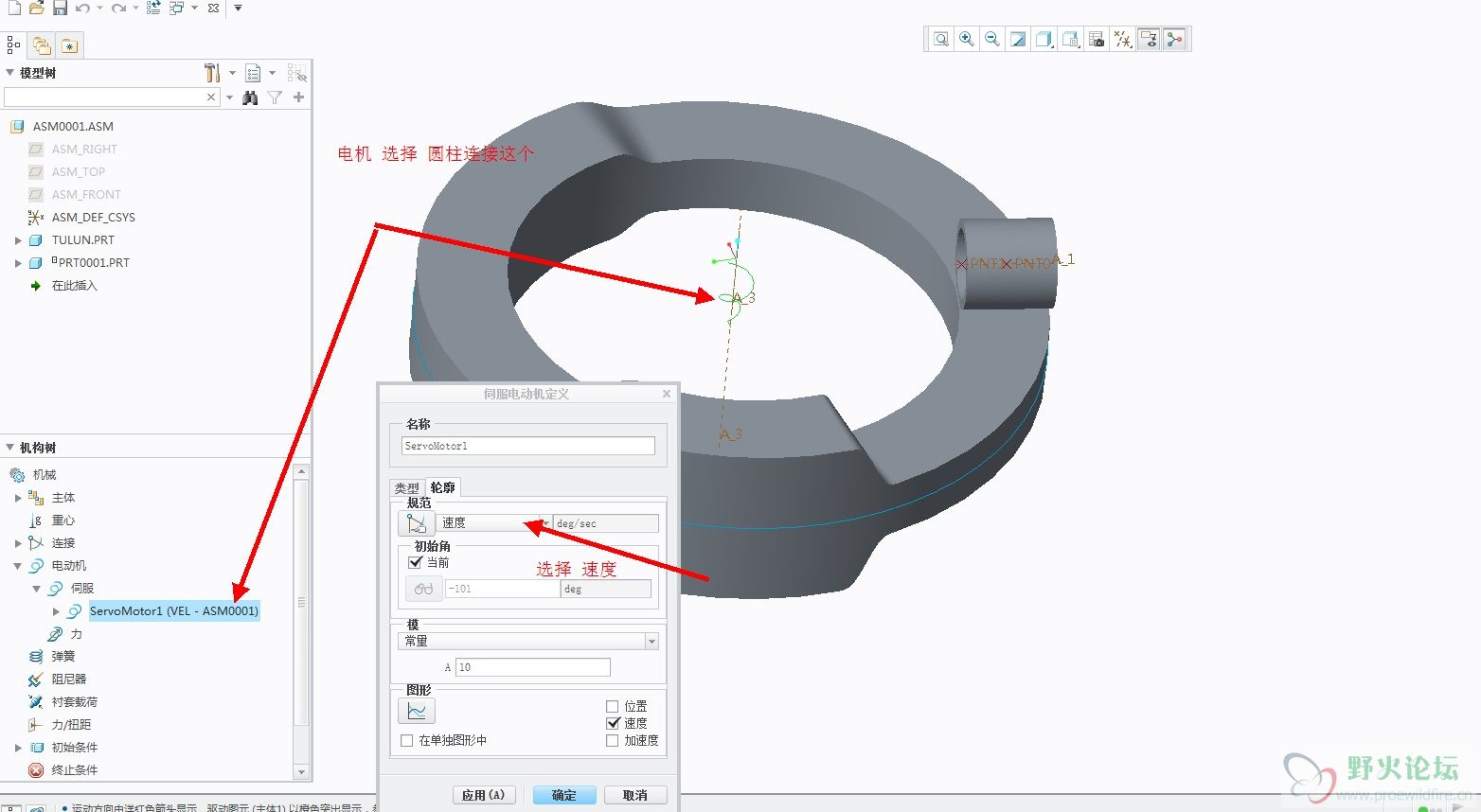This screenshot has height=812, width=1481.
Task: Save the model with the floppy icon
Action: 60,8
